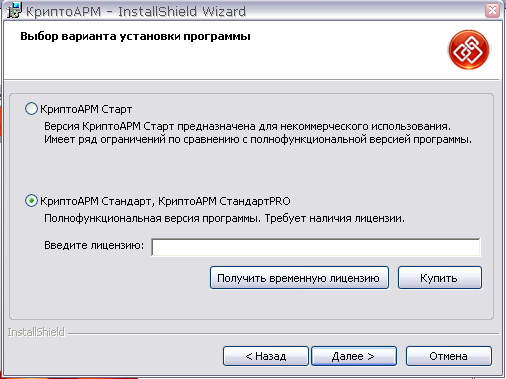Click the Введите лицензию label
506x379 pixels.
pos(94,245)
